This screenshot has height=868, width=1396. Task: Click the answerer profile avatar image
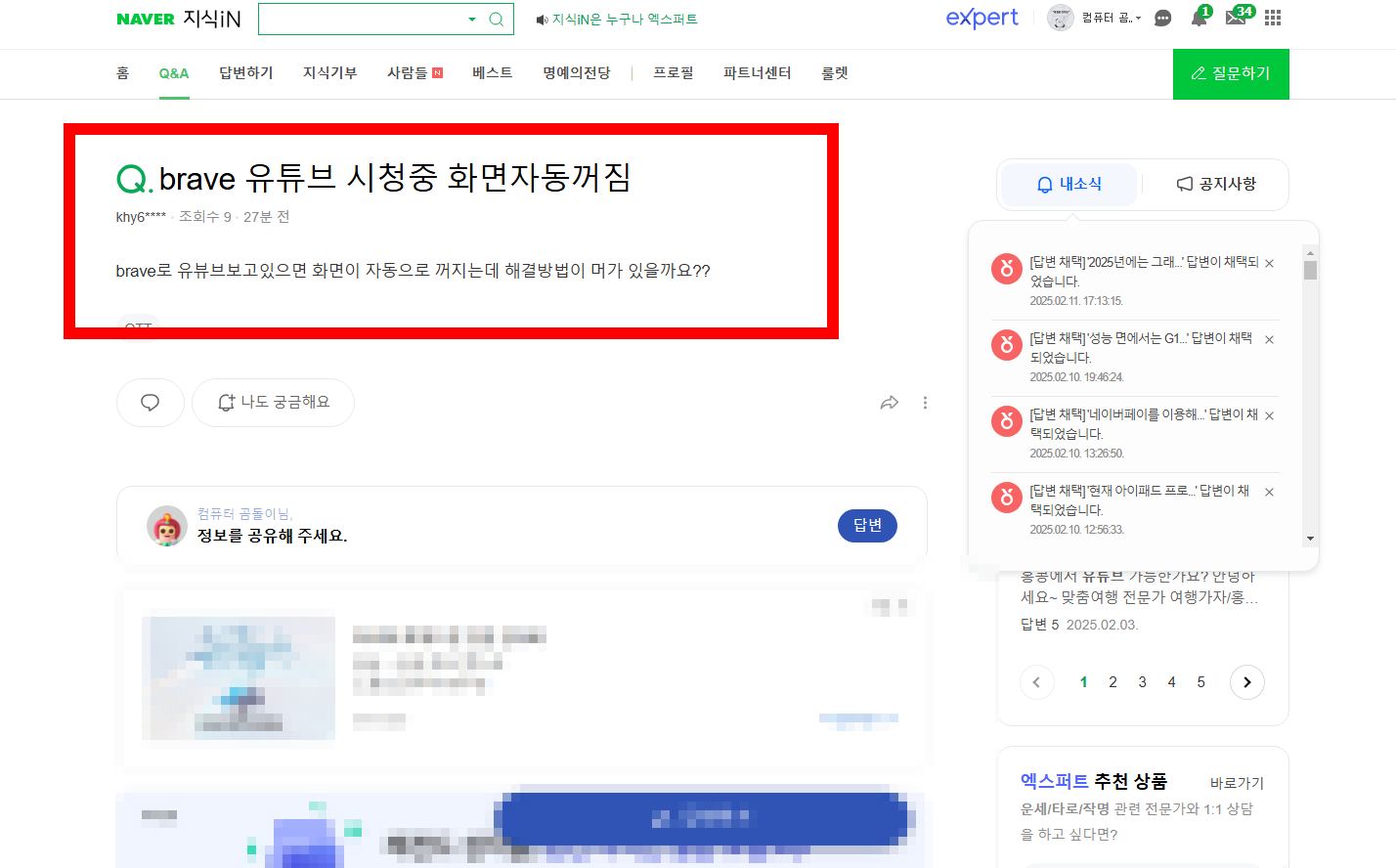tap(167, 526)
